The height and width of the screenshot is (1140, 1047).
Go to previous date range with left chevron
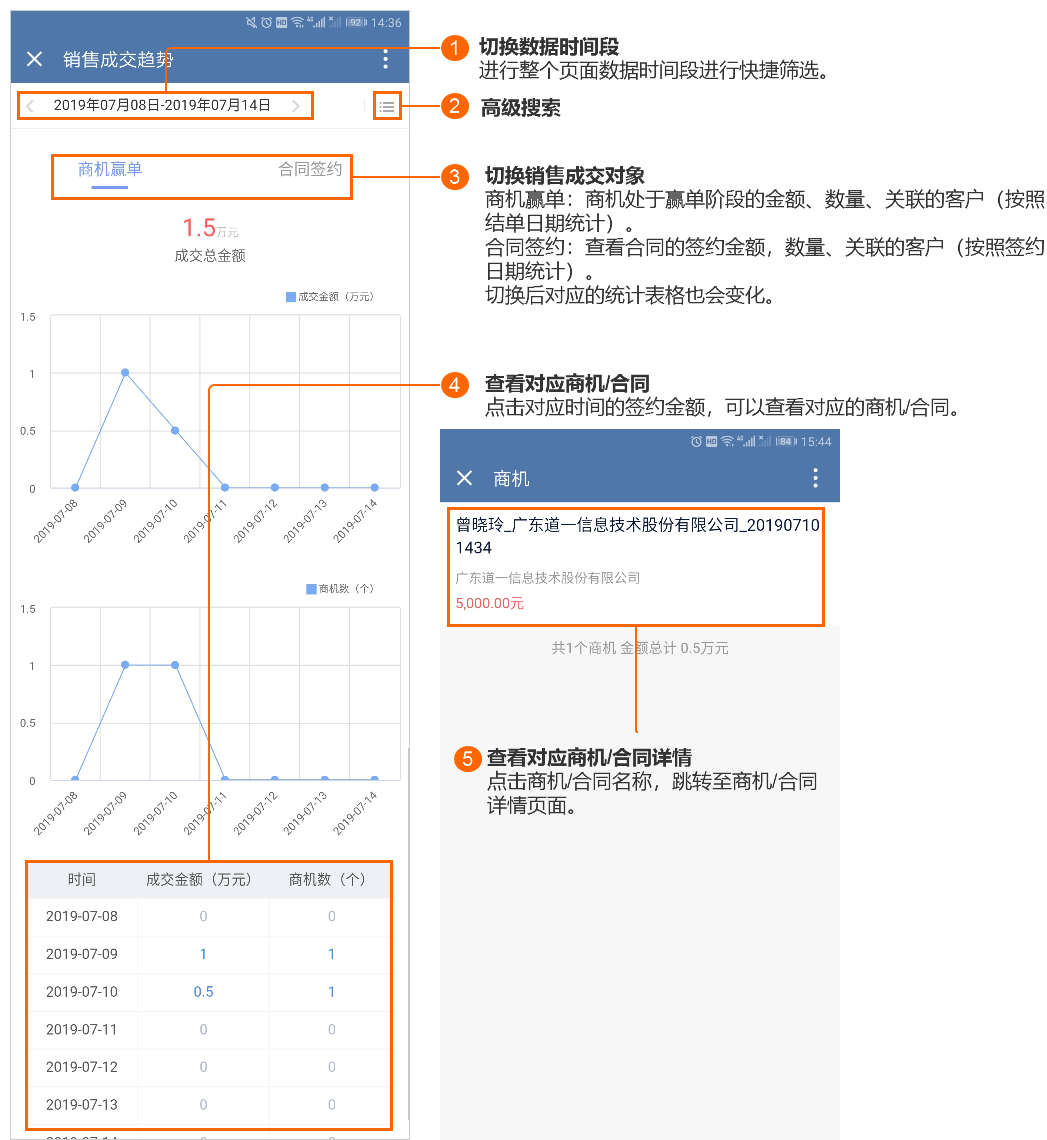point(30,106)
